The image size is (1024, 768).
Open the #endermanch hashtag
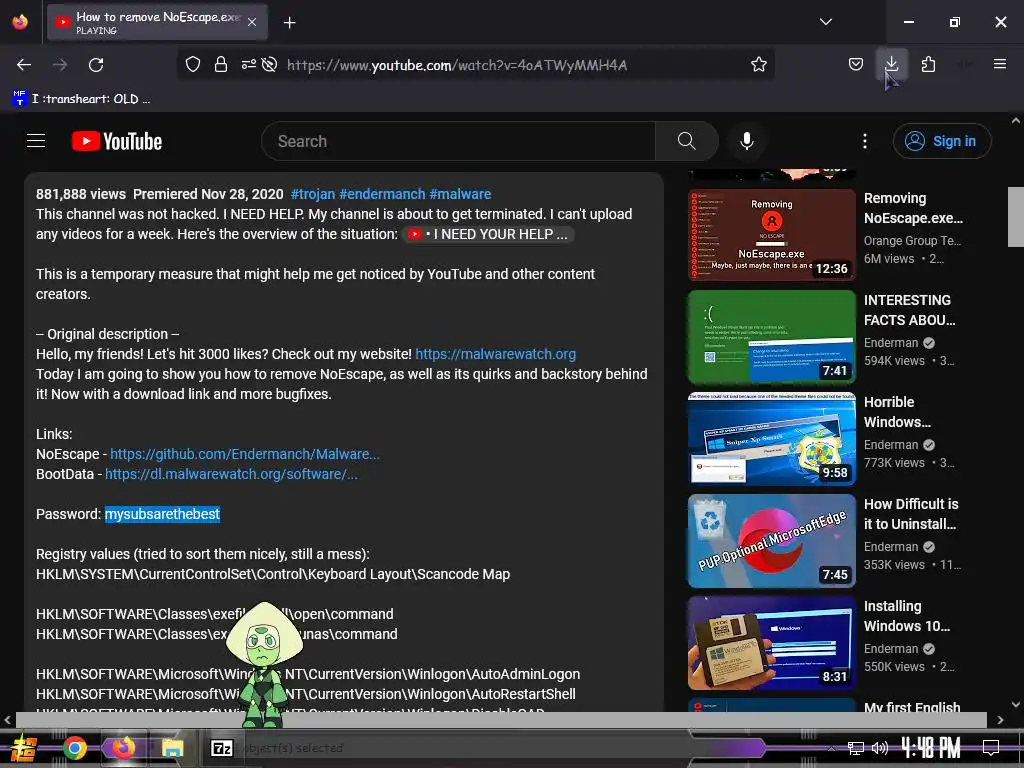pyautogui.click(x=382, y=194)
